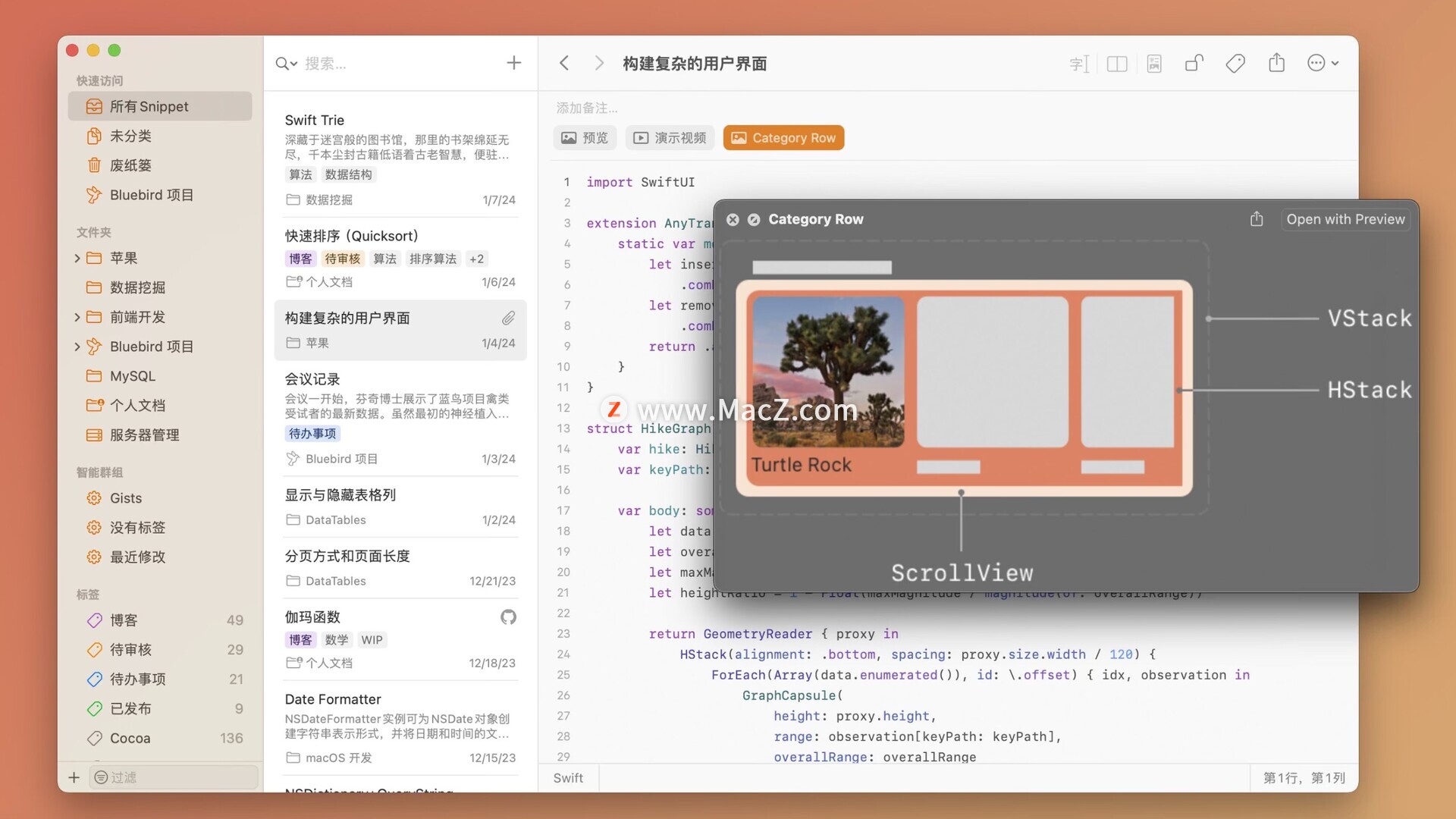The height and width of the screenshot is (819, 1456).
Task: Click GitHub icon on 伽玛函数 snippet
Action: pyautogui.click(x=508, y=617)
